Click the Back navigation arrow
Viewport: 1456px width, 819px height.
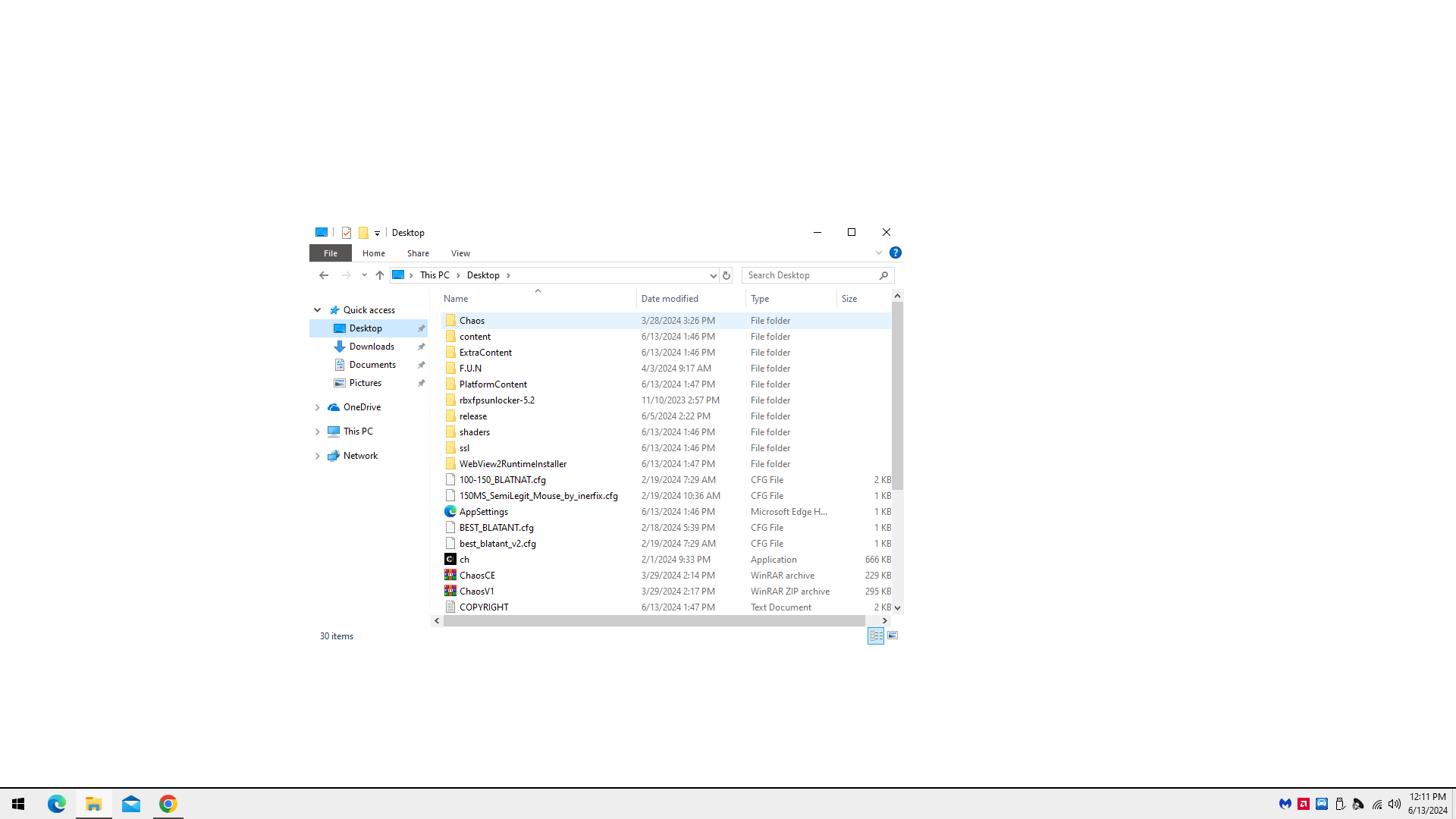[x=324, y=275]
